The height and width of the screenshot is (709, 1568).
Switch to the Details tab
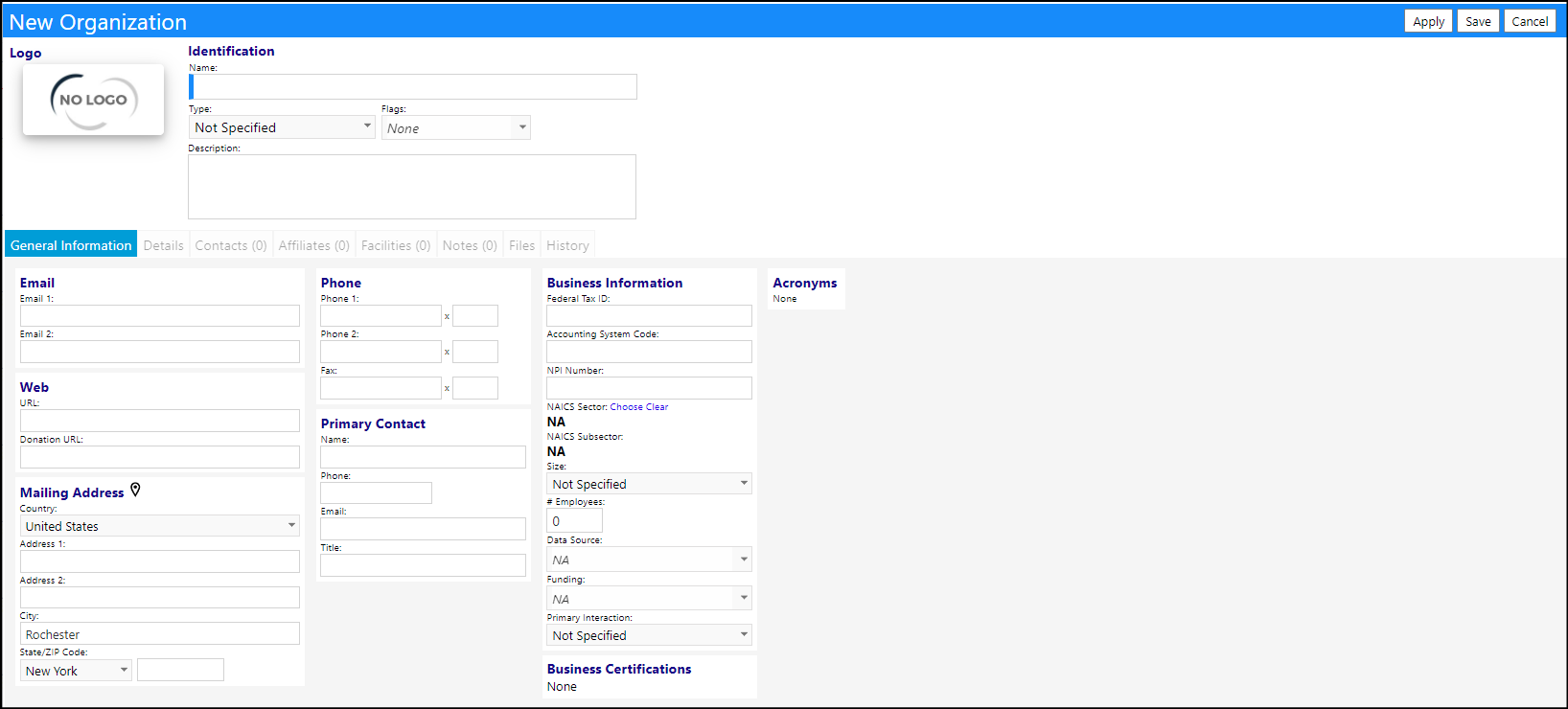tap(164, 245)
